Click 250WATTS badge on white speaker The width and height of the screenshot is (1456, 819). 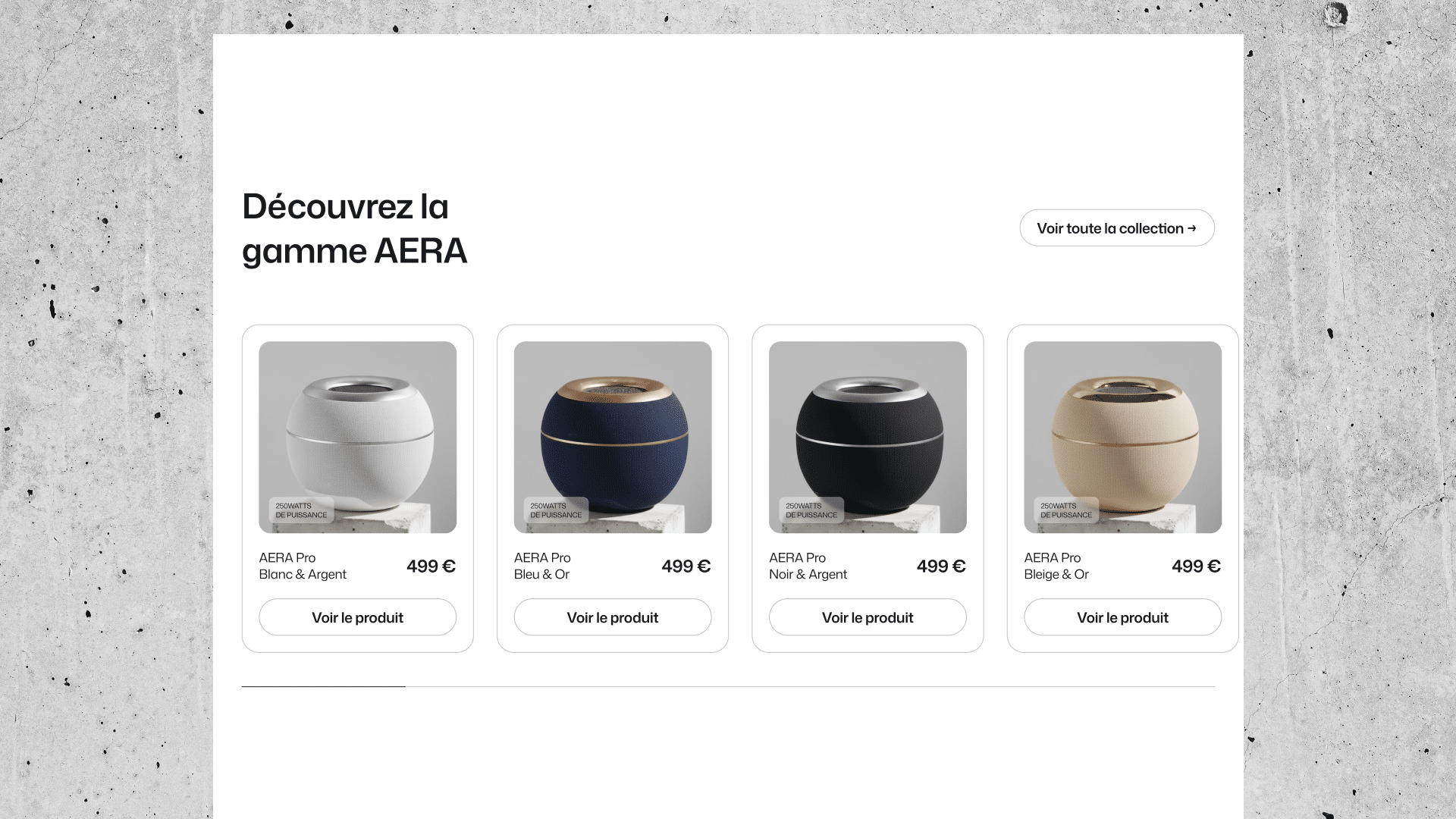301,510
